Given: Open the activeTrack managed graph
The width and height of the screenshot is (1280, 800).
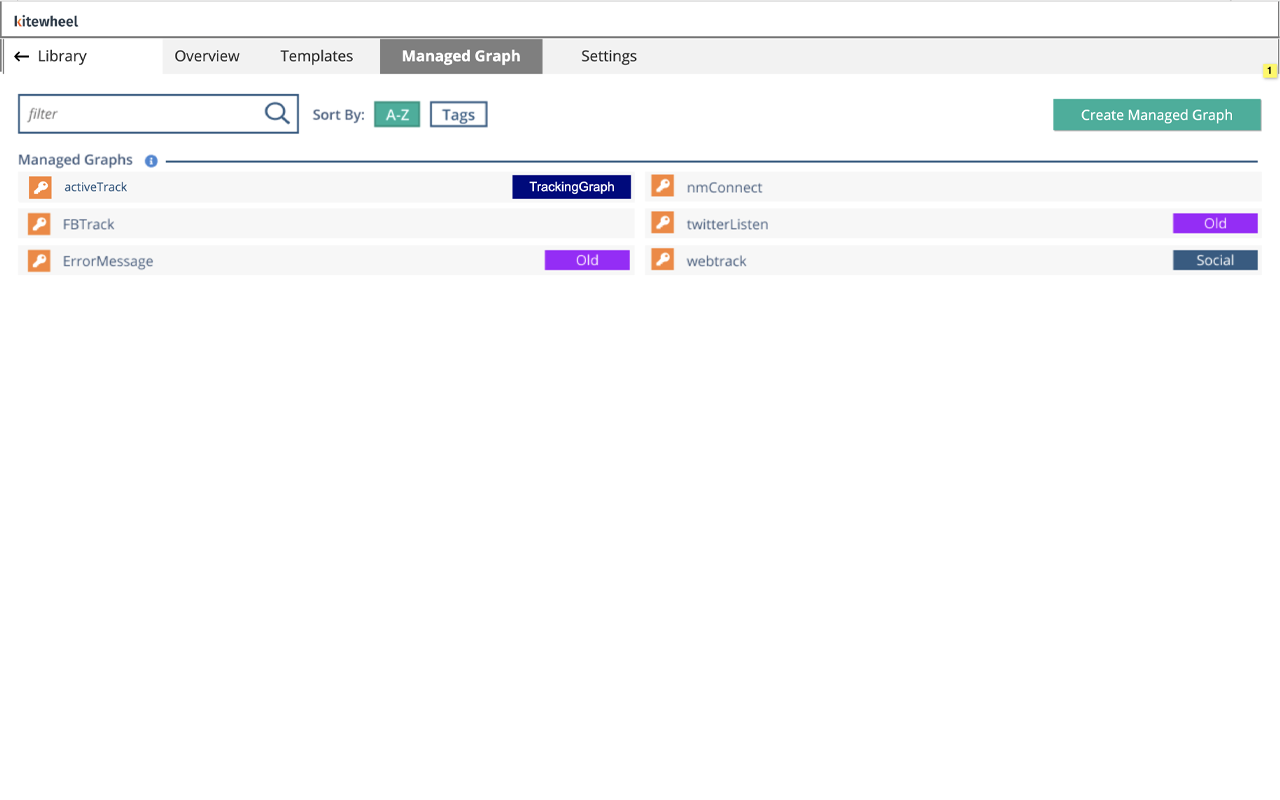Looking at the screenshot, I should tap(95, 187).
